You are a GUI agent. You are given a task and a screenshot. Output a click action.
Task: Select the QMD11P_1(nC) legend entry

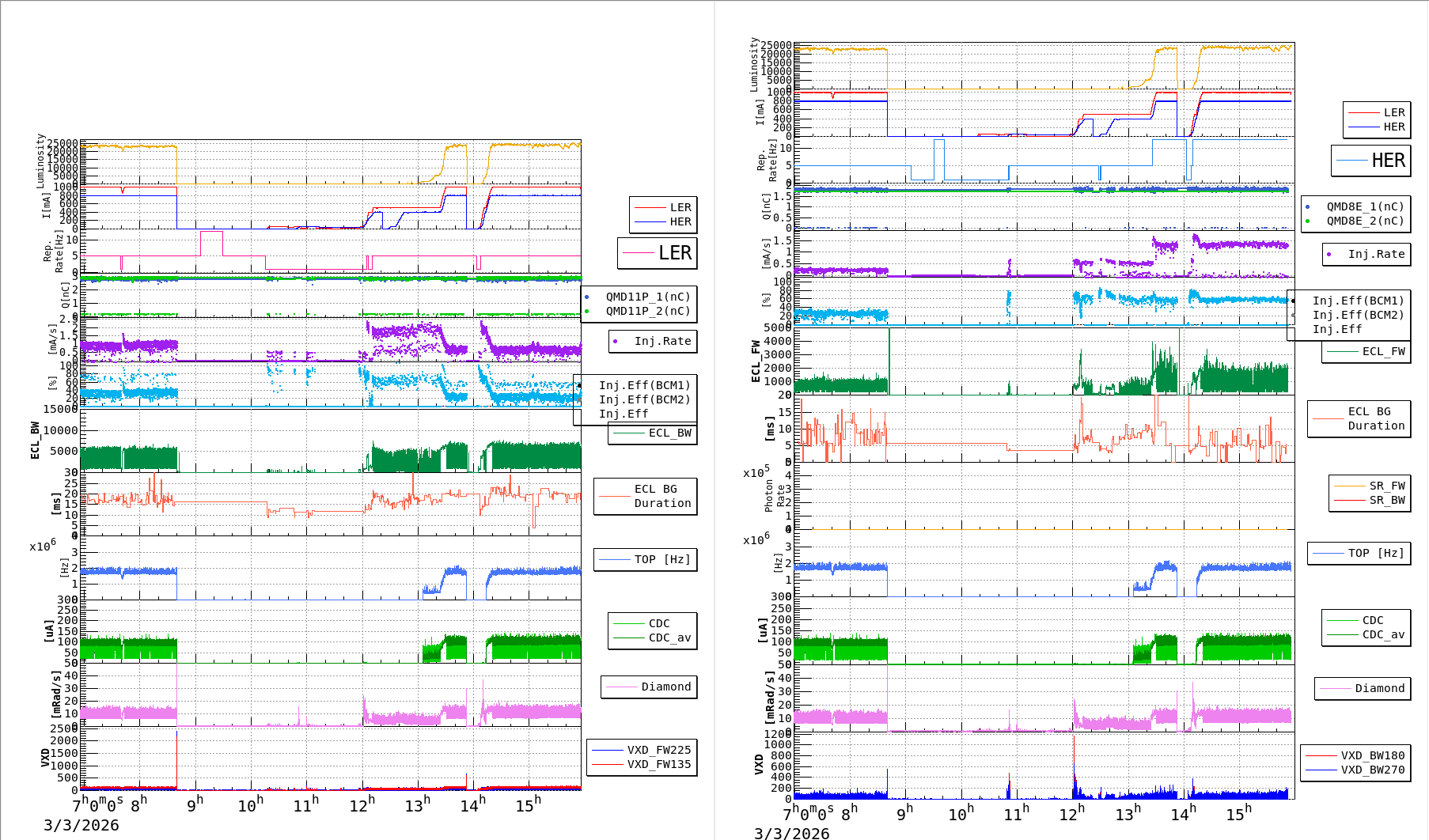pyautogui.click(x=647, y=297)
